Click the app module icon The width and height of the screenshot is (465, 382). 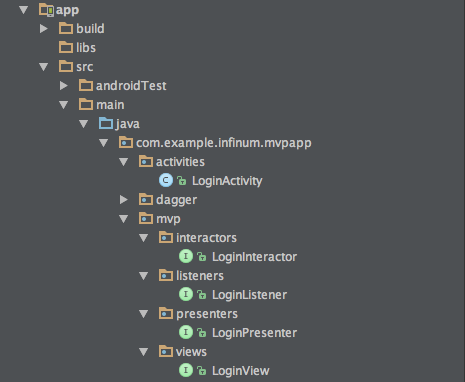pos(46,10)
